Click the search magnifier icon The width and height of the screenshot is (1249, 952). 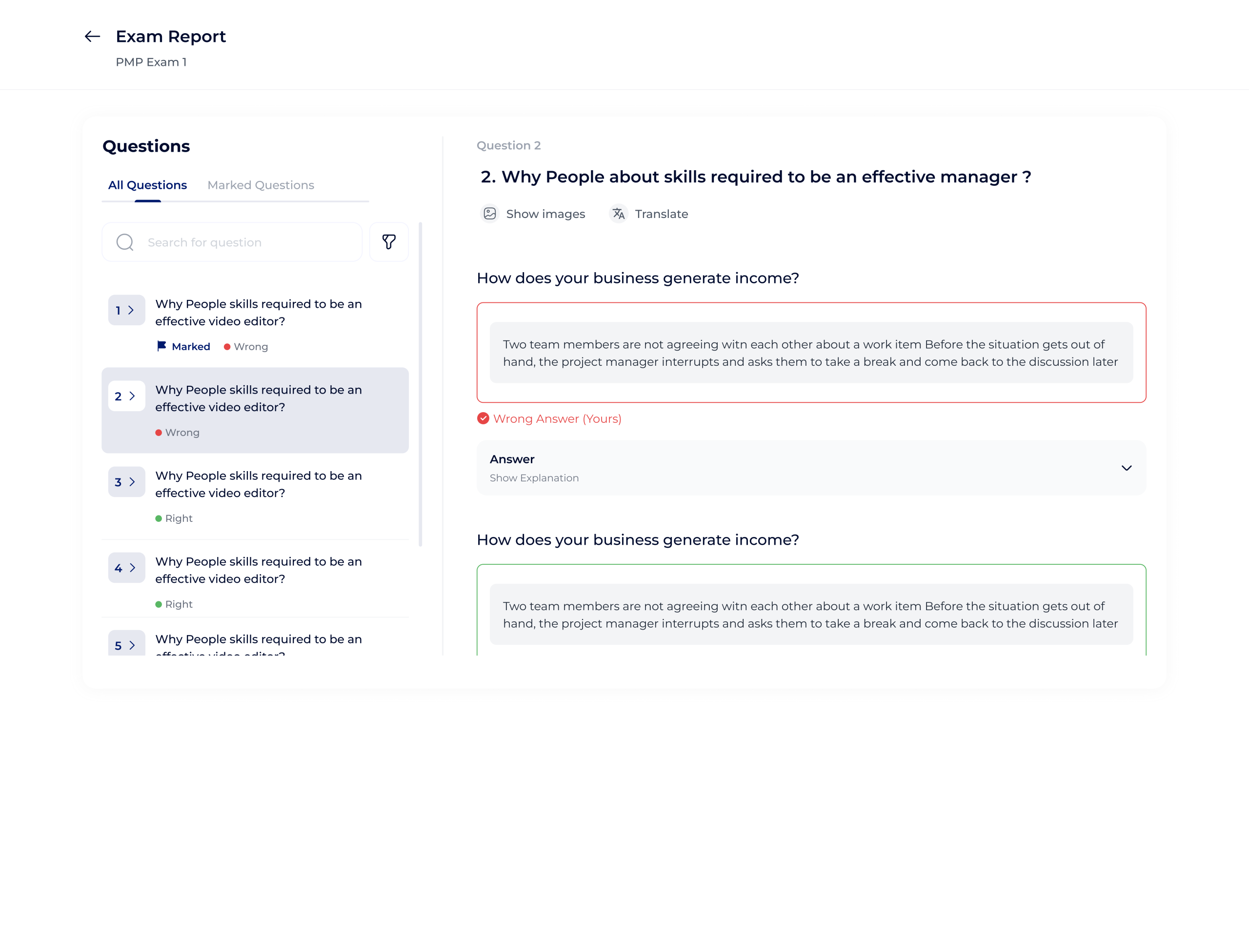[125, 242]
